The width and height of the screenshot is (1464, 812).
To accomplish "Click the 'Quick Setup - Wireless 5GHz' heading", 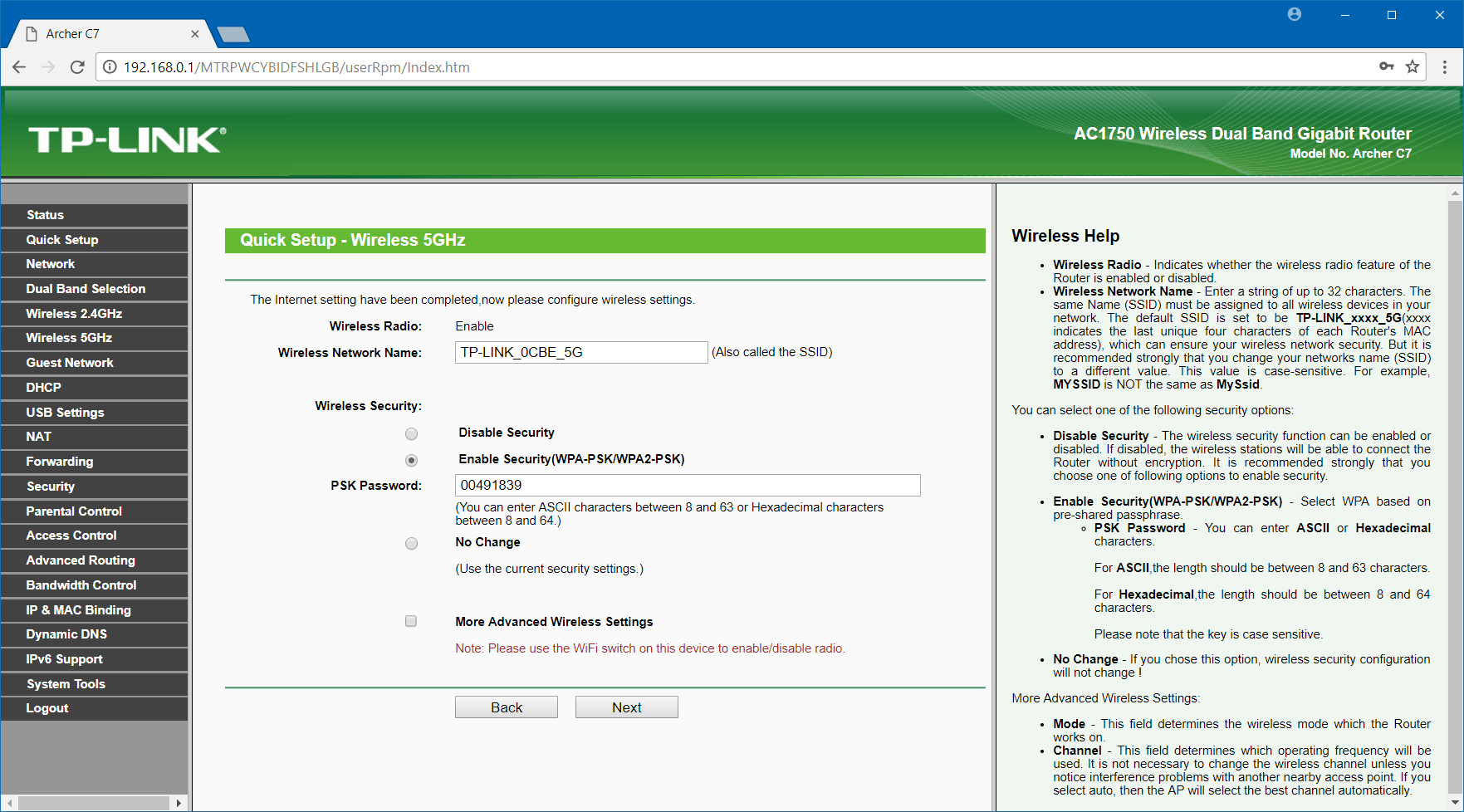I will [x=353, y=240].
